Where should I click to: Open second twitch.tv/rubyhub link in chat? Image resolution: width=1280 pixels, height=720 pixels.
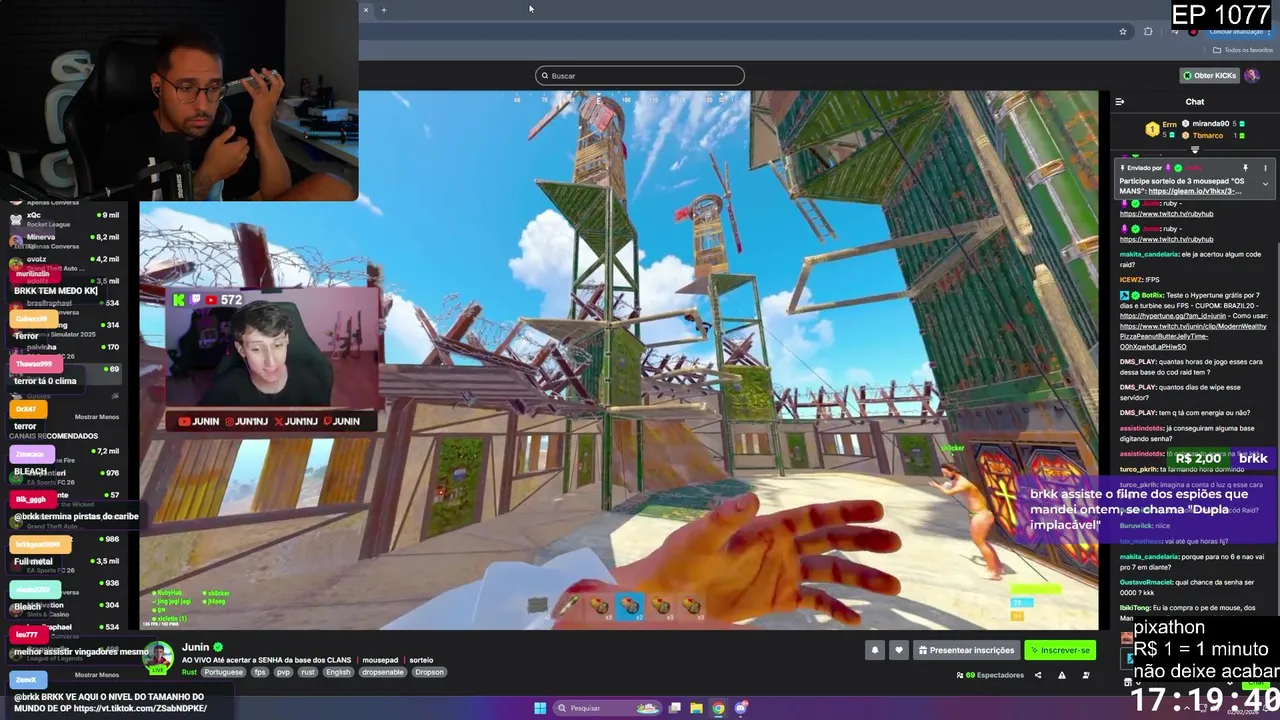pyautogui.click(x=1166, y=239)
